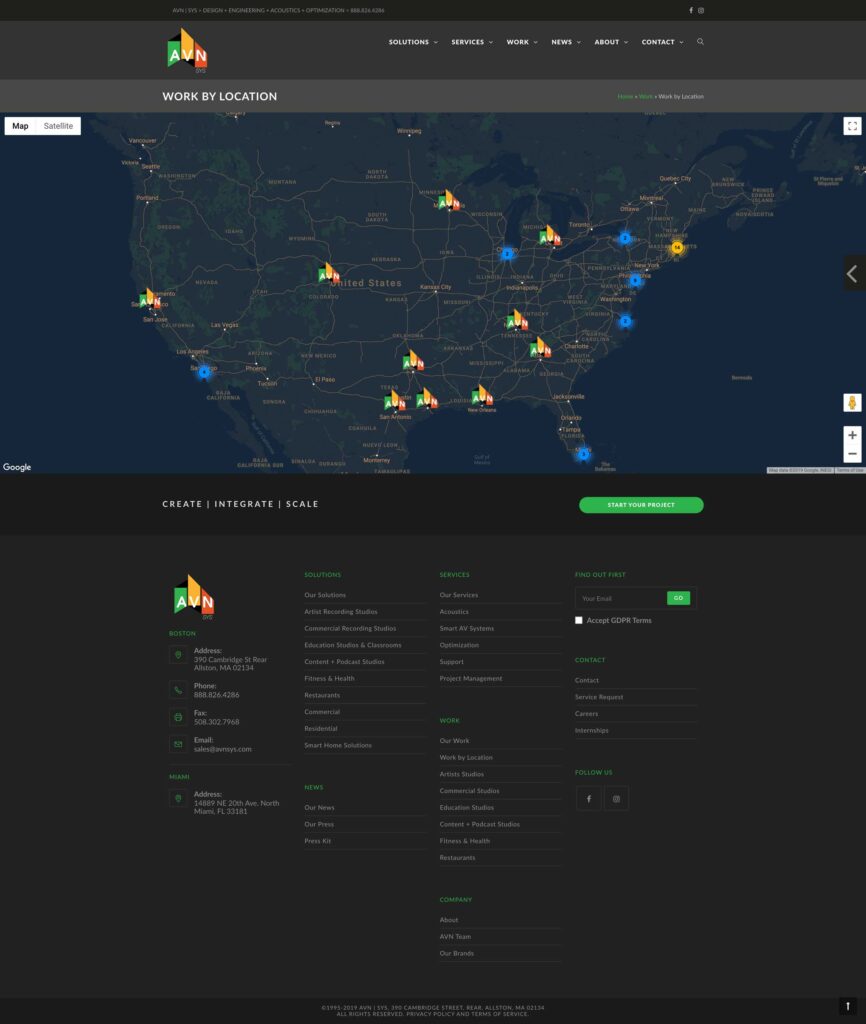This screenshot has width=866, height=1024.
Task: Zoom in the map with plus button
Action: [852, 435]
